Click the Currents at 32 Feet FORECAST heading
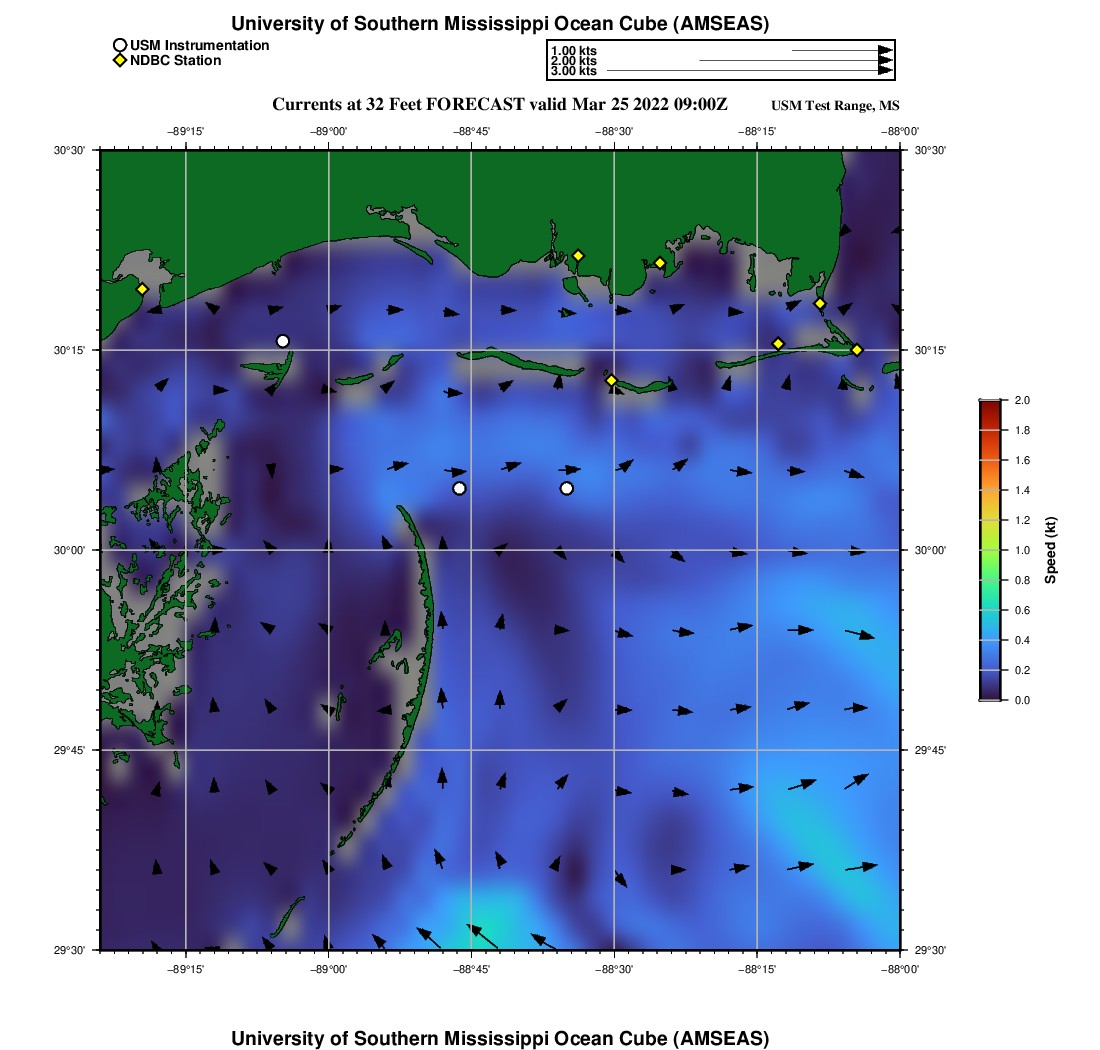The image size is (1100, 1050). coord(500,105)
